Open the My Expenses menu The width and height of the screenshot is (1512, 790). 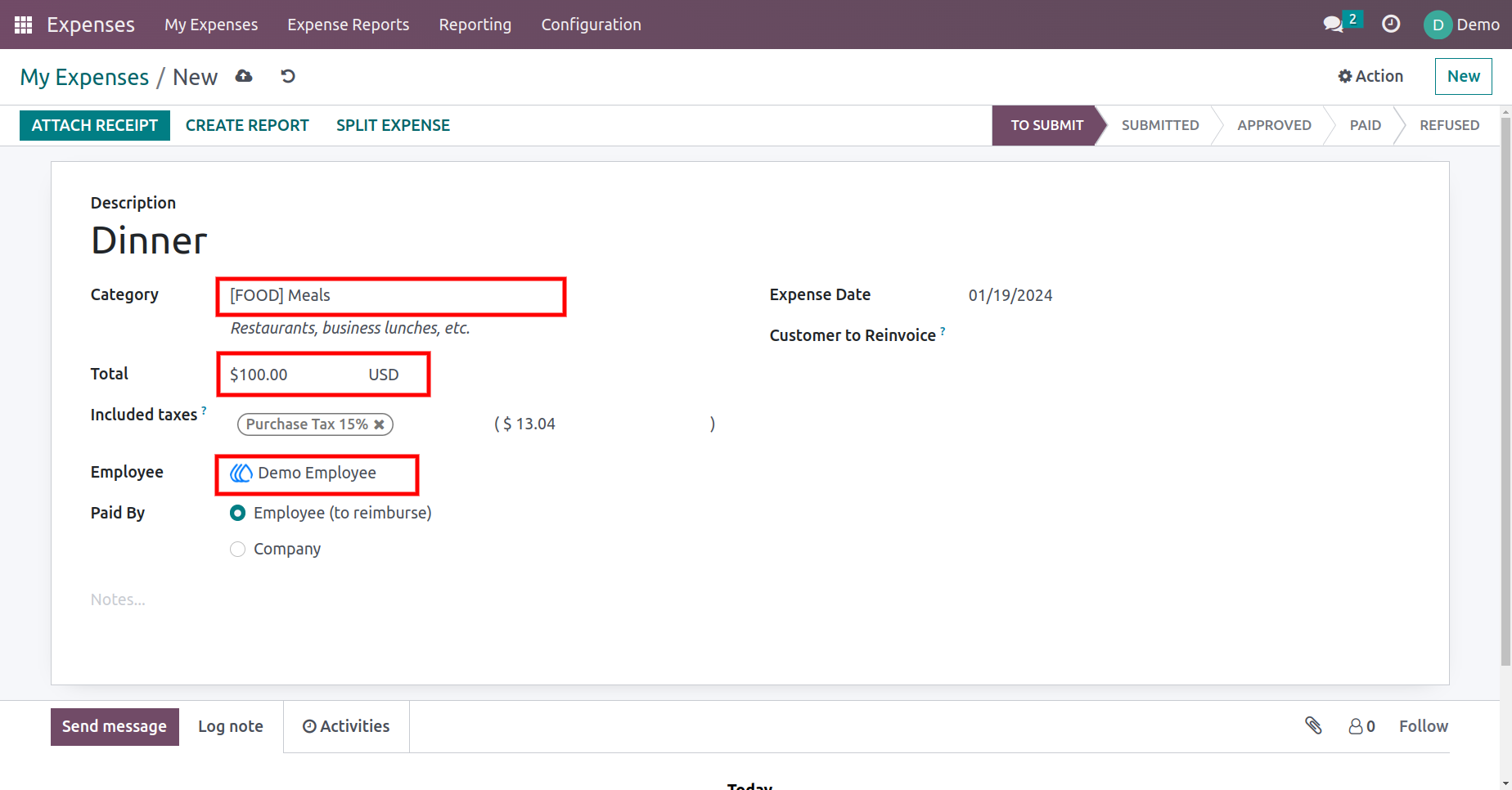(211, 25)
